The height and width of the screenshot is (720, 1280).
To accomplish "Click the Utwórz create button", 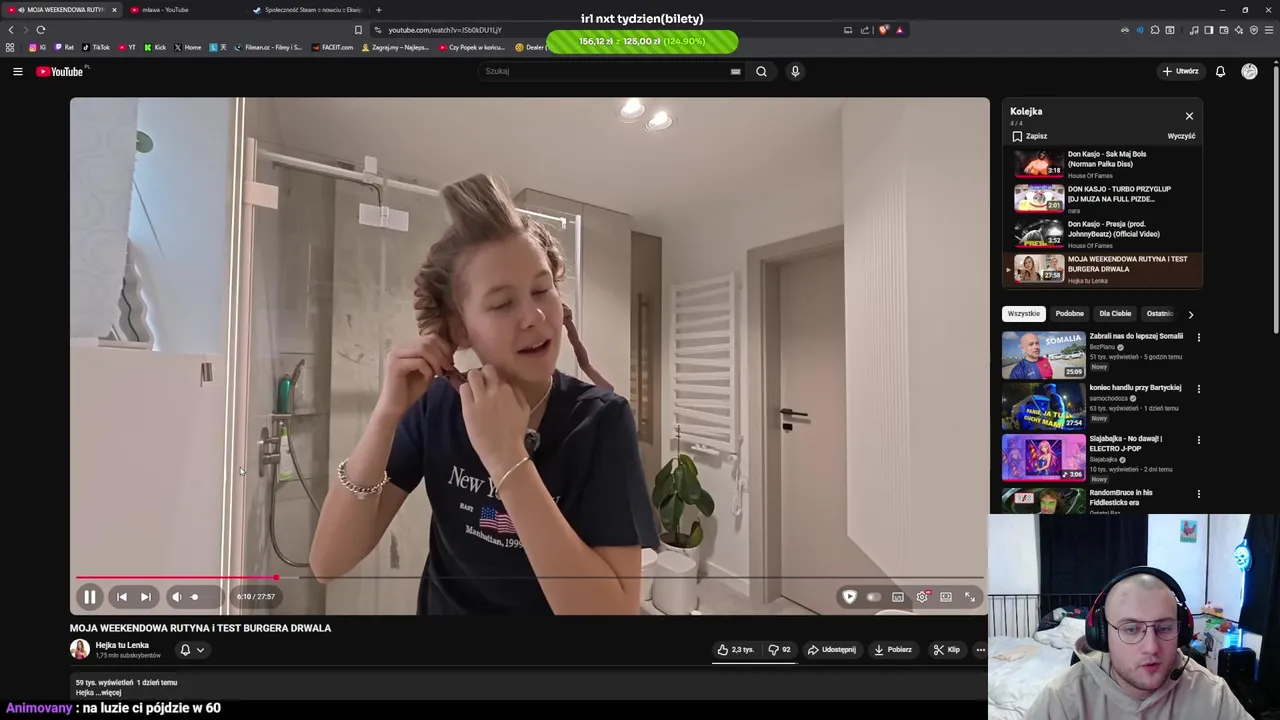I will (x=1180, y=71).
